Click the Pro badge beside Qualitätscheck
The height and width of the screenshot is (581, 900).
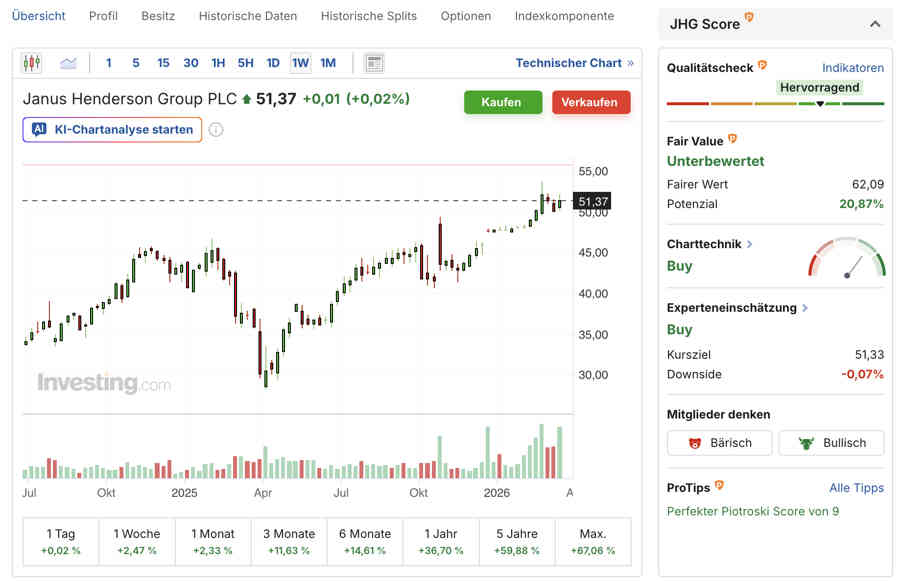762,66
